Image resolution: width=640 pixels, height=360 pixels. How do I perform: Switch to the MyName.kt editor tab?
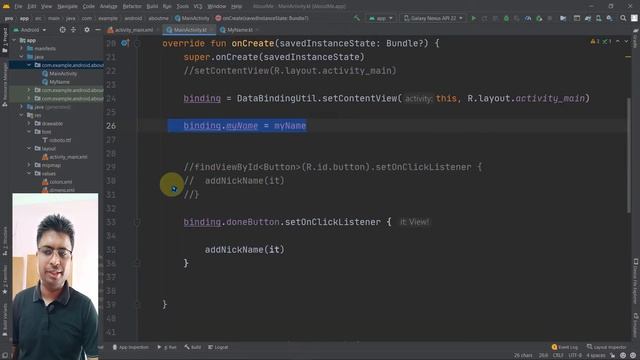click(x=238, y=30)
